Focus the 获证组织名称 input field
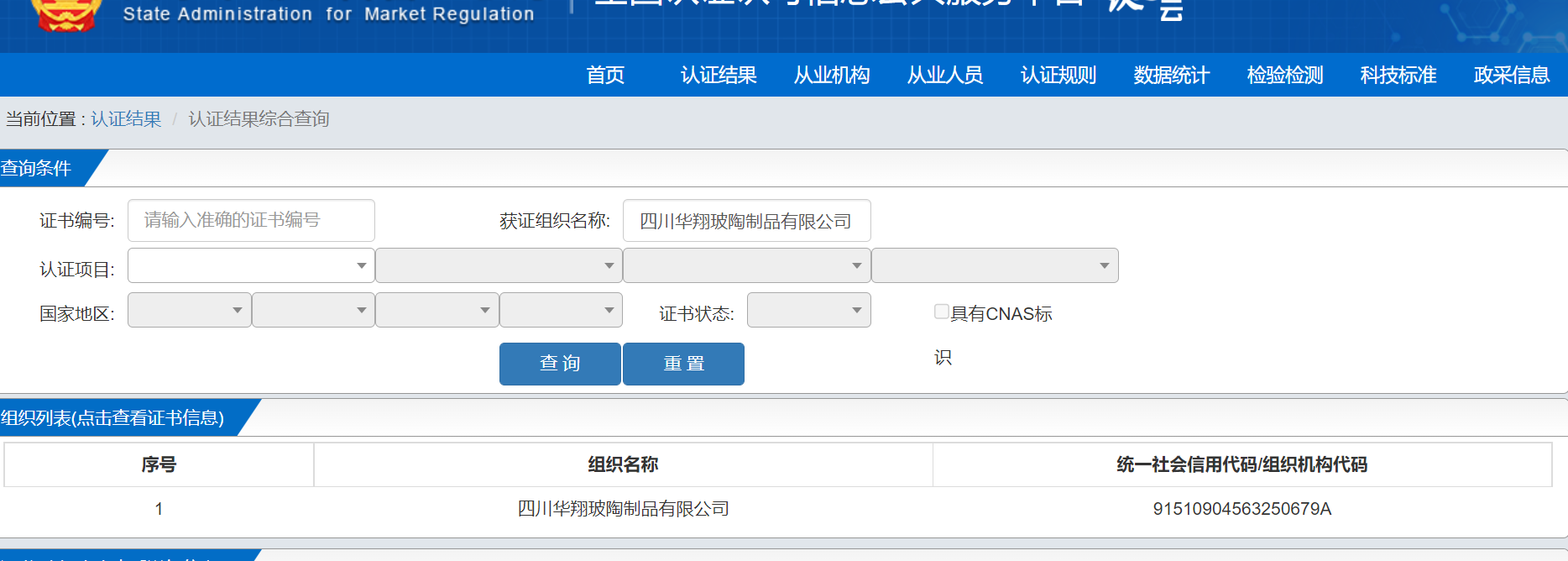 click(x=746, y=221)
